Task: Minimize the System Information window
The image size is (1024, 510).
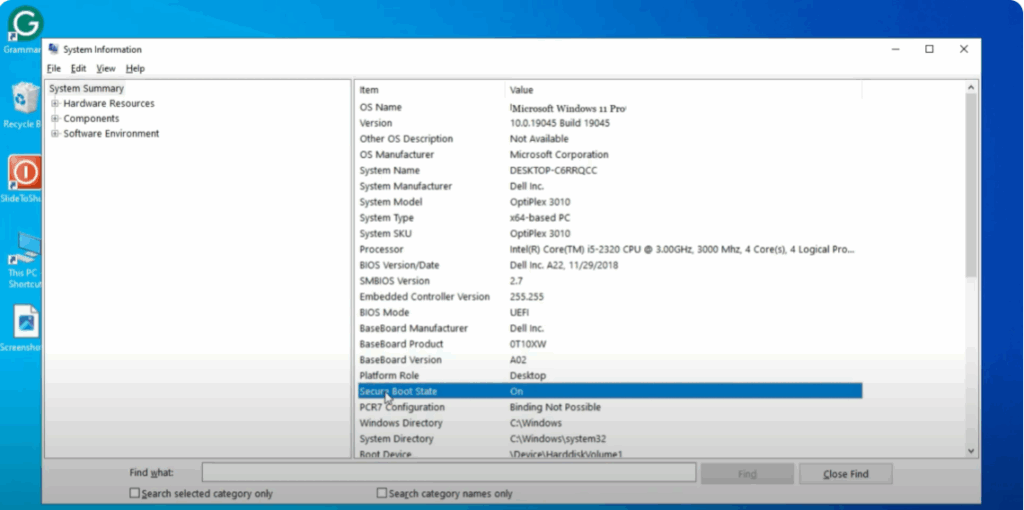Action: 895,49
